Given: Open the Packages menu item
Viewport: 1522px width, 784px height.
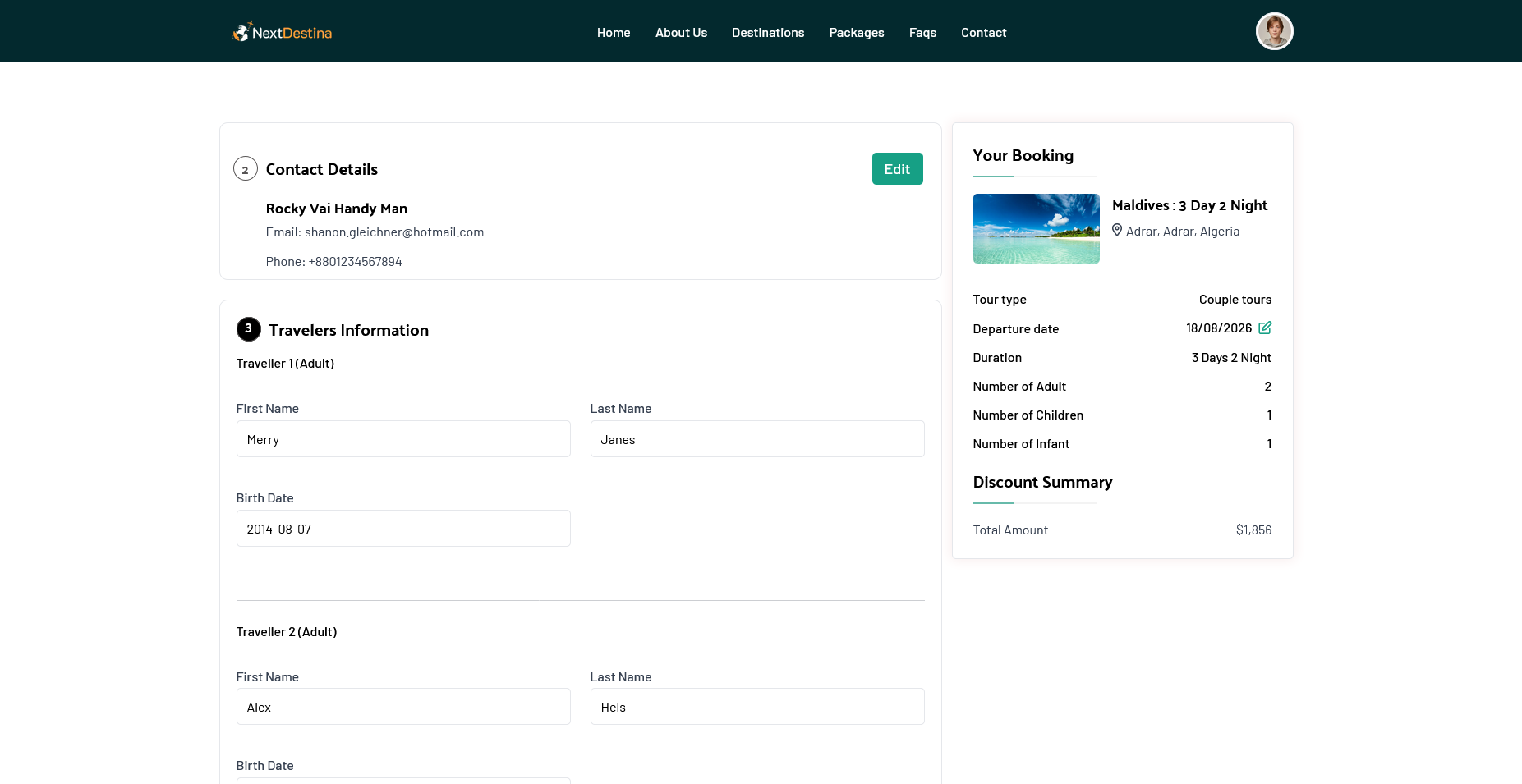Looking at the screenshot, I should pyautogui.click(x=857, y=33).
